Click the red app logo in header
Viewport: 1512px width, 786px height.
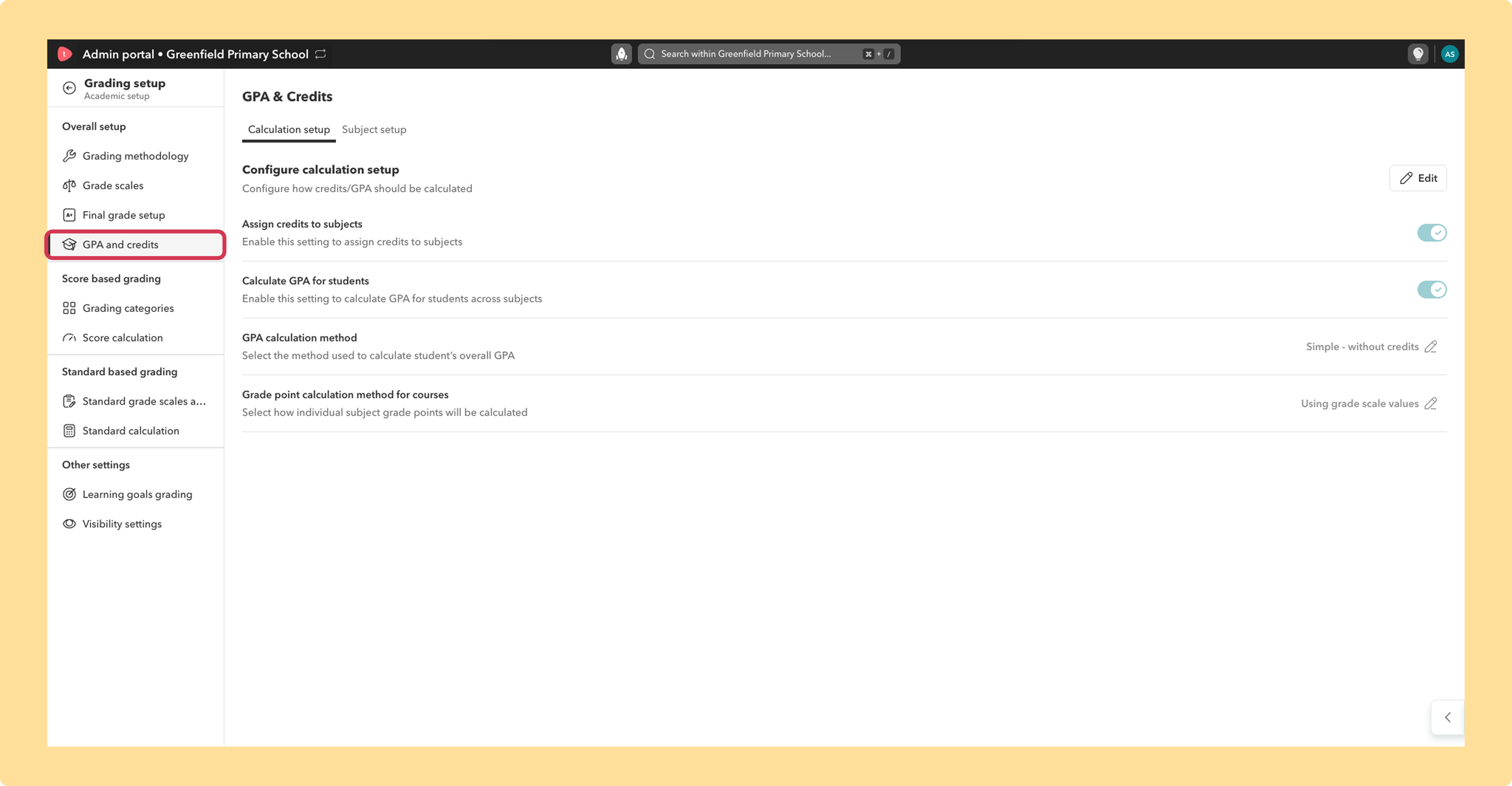pos(64,54)
